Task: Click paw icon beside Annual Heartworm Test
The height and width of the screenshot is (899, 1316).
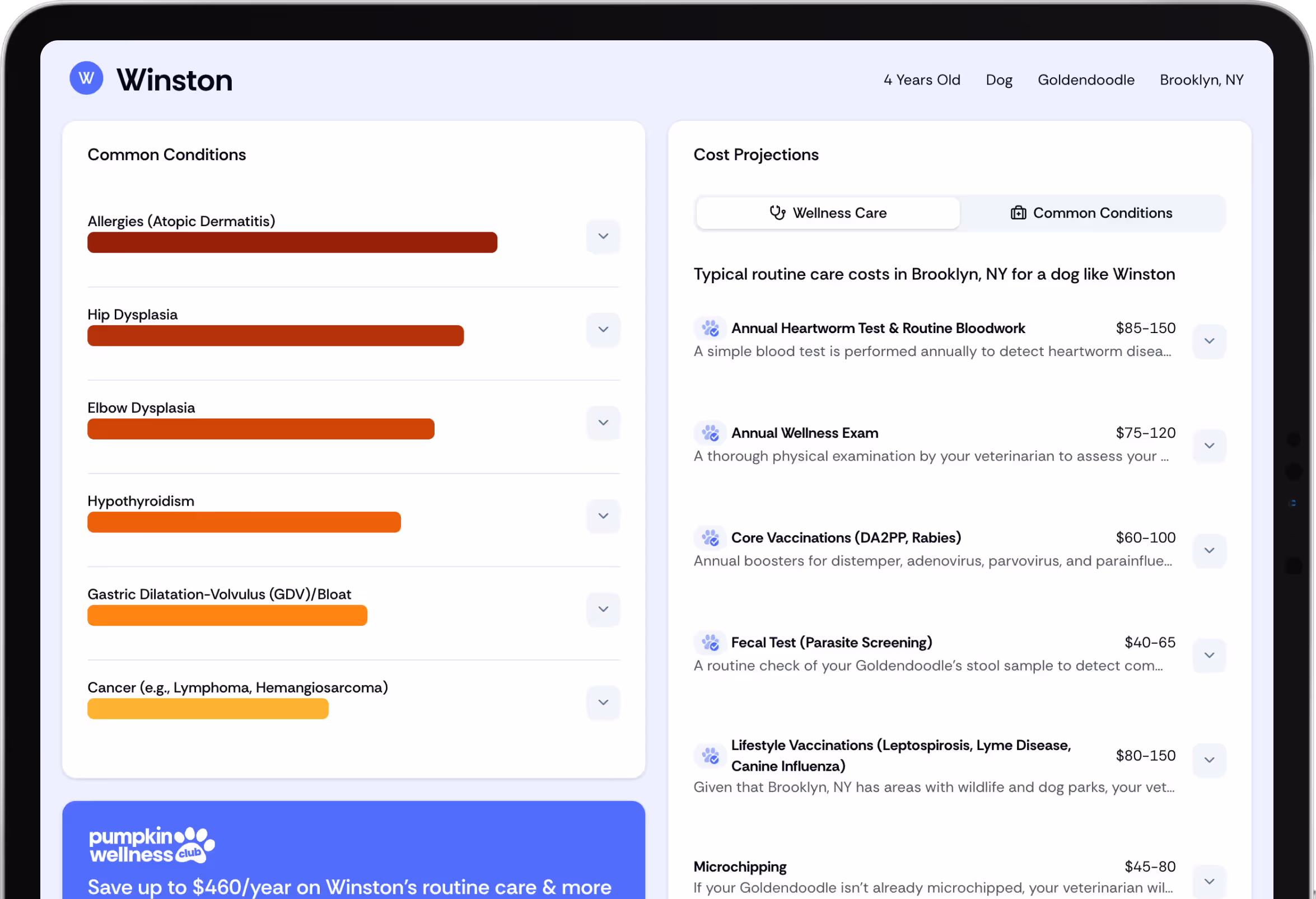Action: tap(710, 328)
